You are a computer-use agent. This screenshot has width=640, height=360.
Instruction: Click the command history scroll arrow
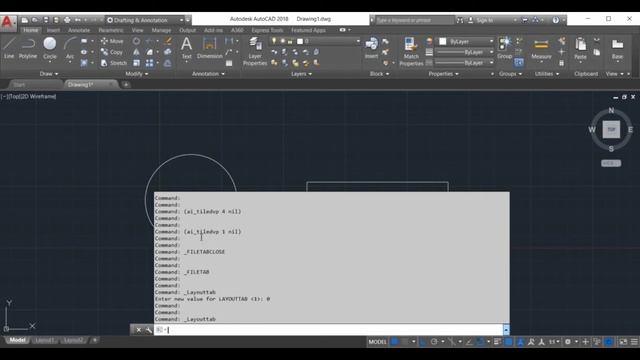506,330
